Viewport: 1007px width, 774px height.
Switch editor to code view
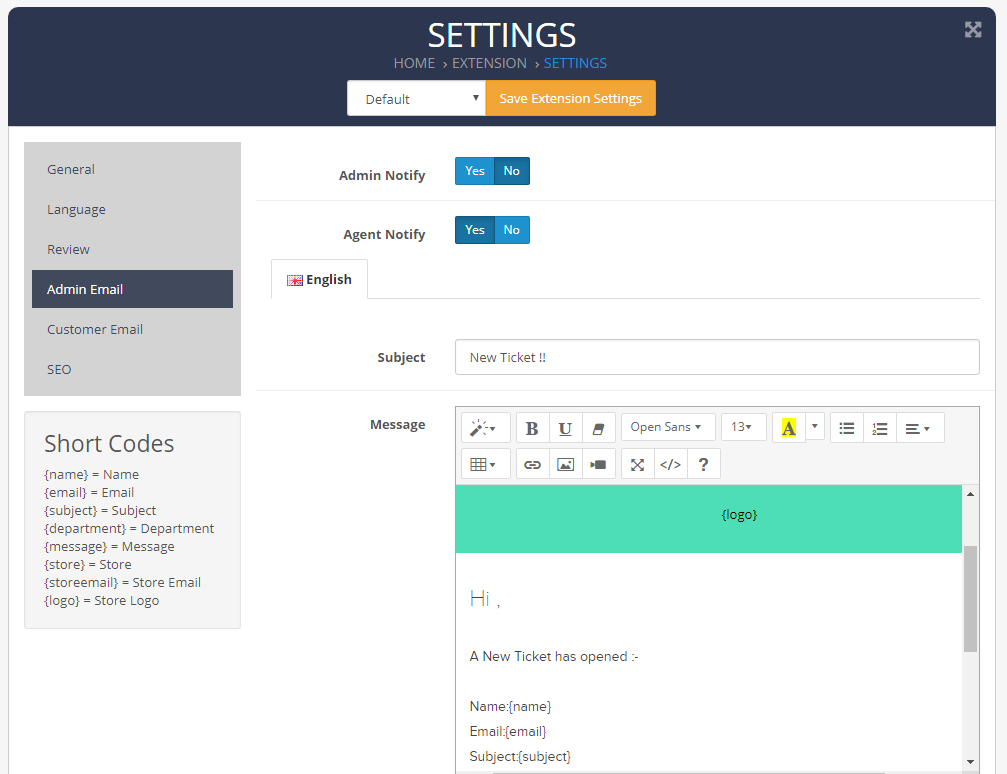[x=670, y=464]
